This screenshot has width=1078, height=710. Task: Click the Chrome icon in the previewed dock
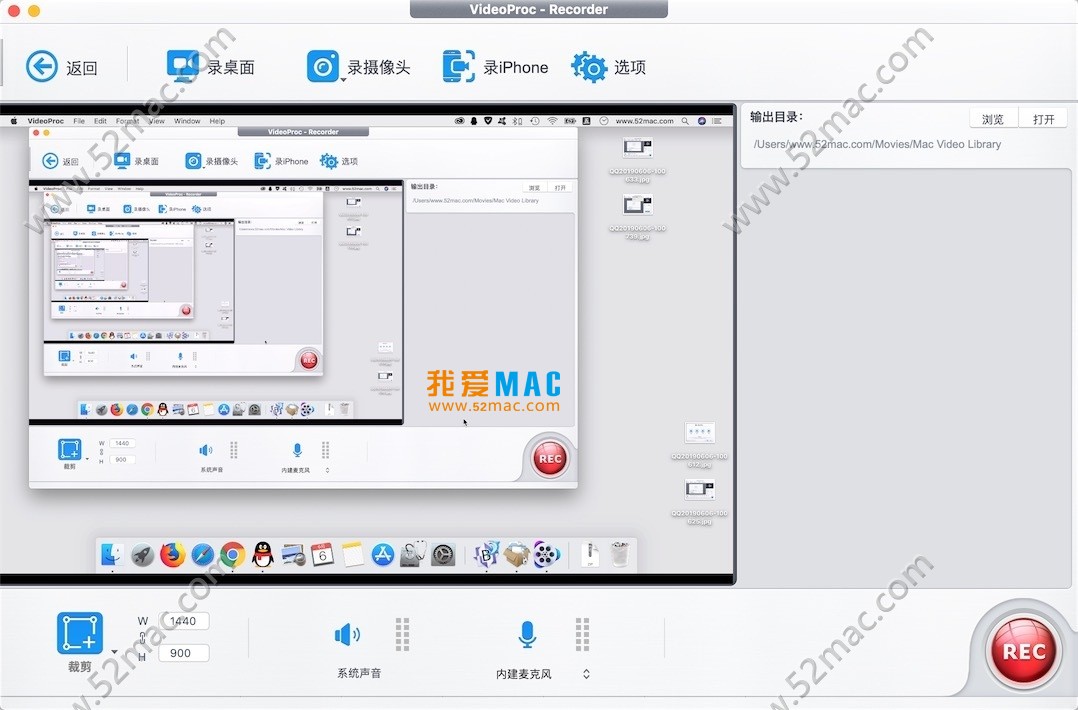click(232, 554)
